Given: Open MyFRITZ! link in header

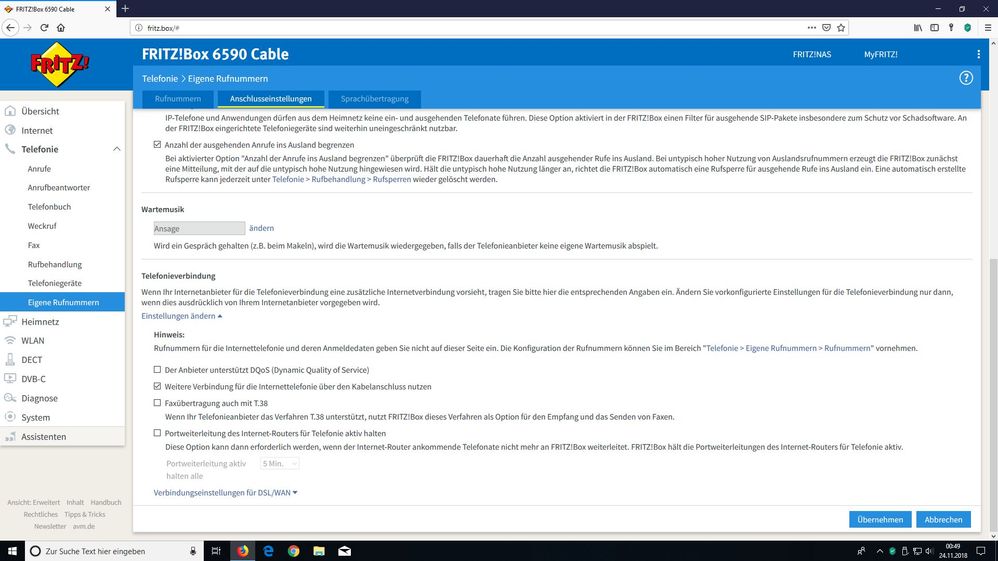Looking at the screenshot, I should 880,54.
